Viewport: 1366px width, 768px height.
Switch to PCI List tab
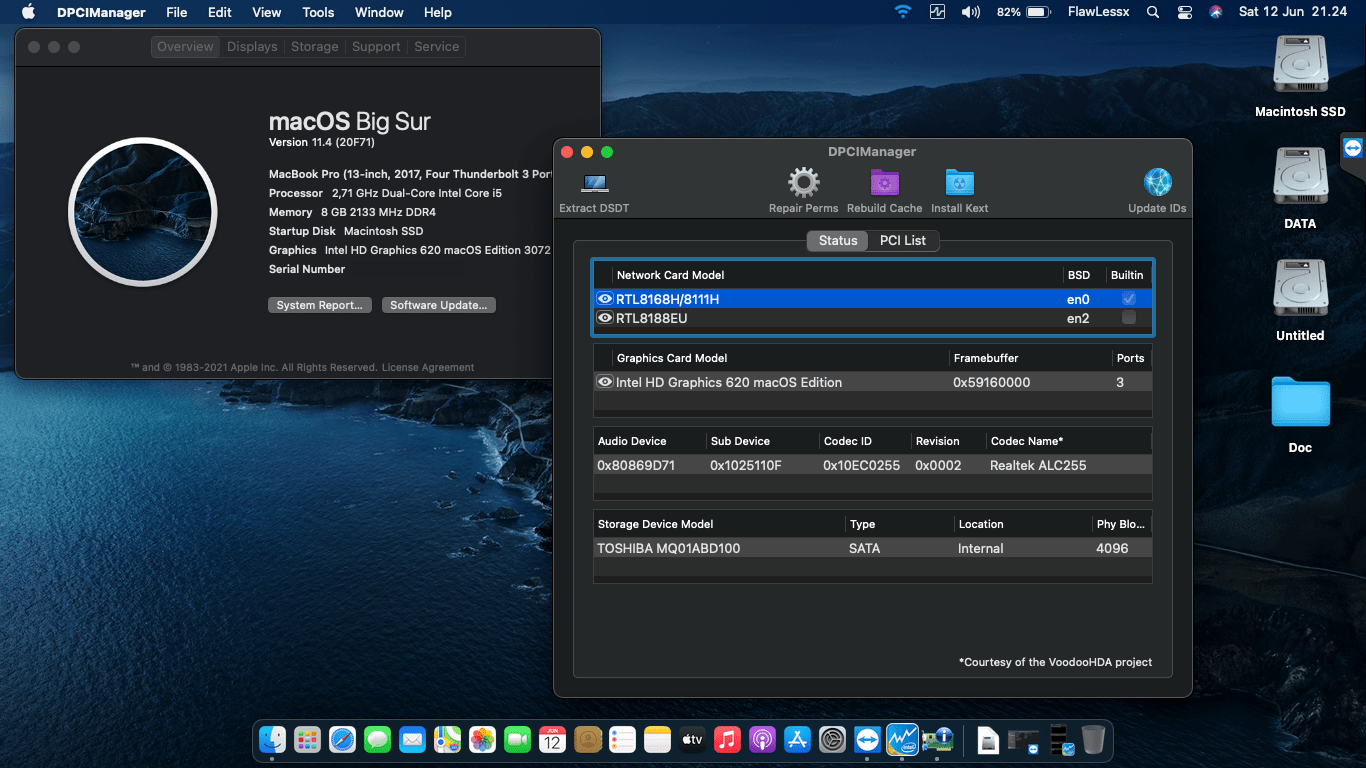coord(903,240)
